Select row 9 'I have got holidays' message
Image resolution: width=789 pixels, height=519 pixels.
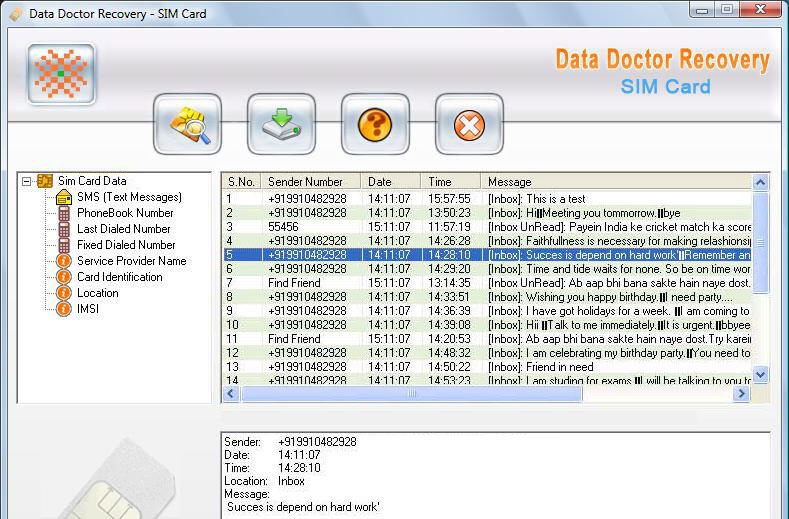point(487,311)
